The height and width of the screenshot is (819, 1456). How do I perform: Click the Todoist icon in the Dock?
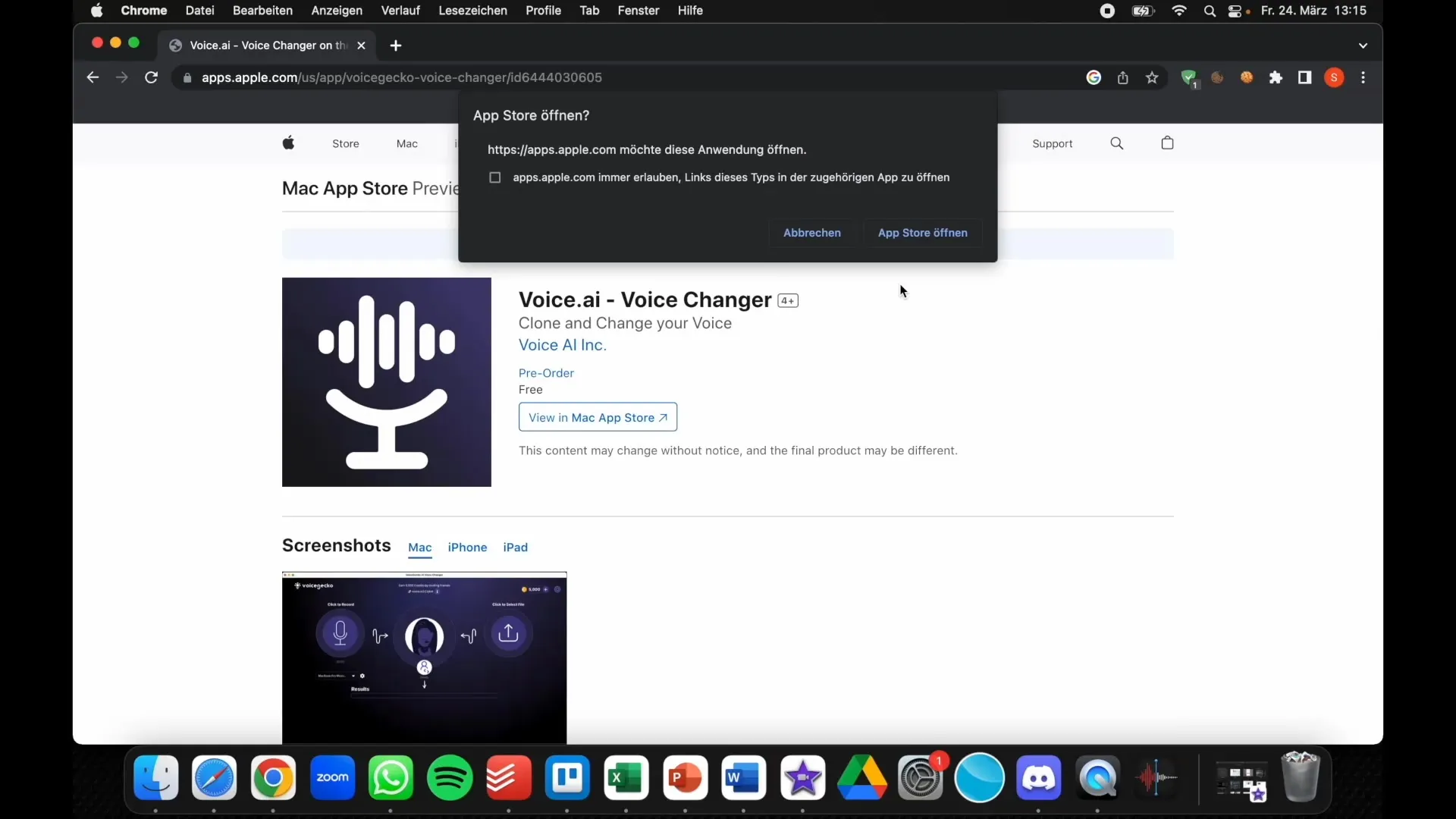(x=510, y=778)
